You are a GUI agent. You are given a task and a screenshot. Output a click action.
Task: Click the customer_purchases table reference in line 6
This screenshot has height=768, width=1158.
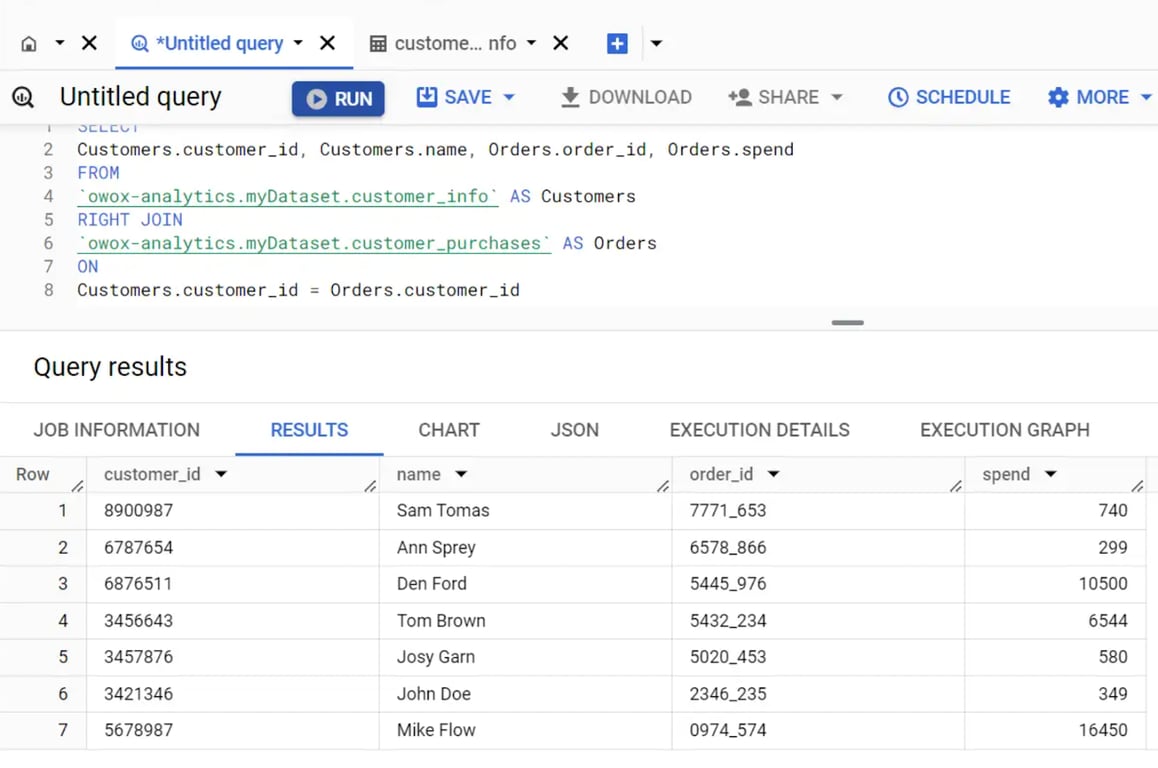coord(314,244)
